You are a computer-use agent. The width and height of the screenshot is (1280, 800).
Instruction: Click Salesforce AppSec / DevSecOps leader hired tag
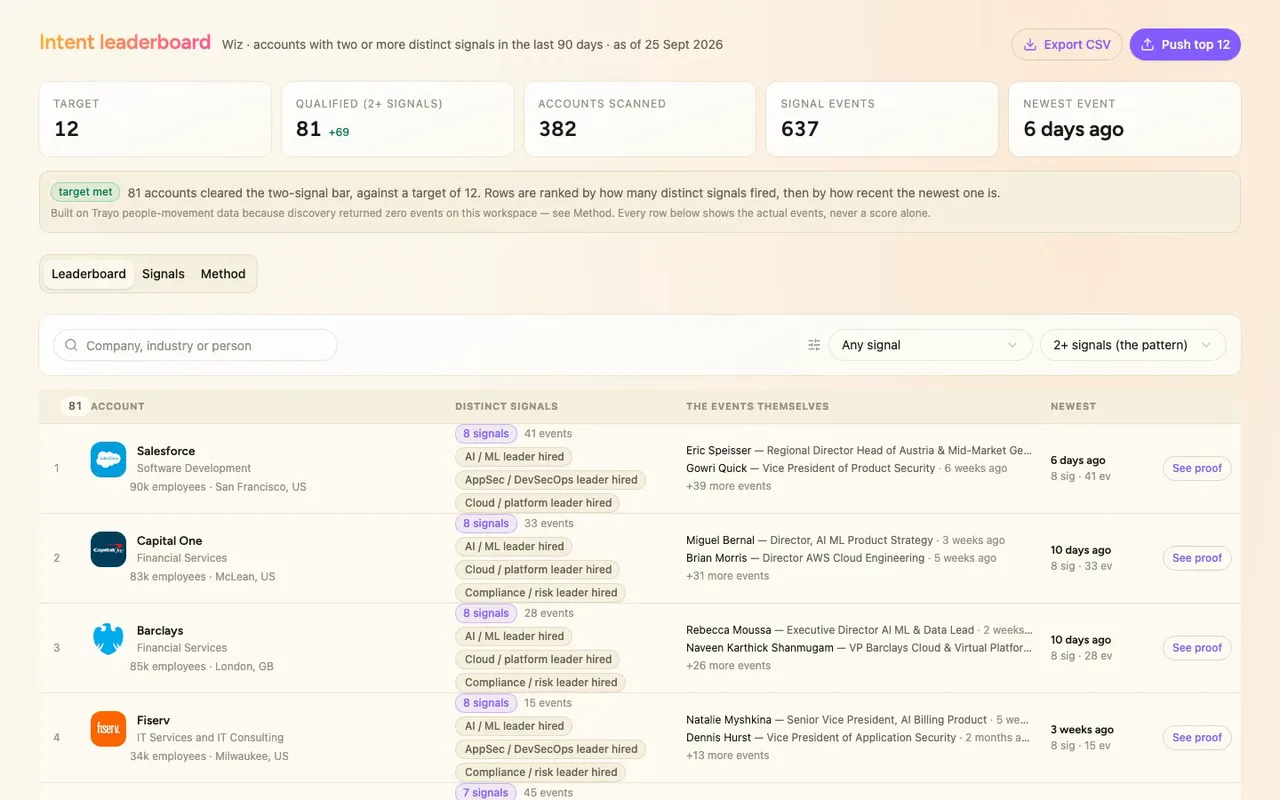pyautogui.click(x=551, y=480)
